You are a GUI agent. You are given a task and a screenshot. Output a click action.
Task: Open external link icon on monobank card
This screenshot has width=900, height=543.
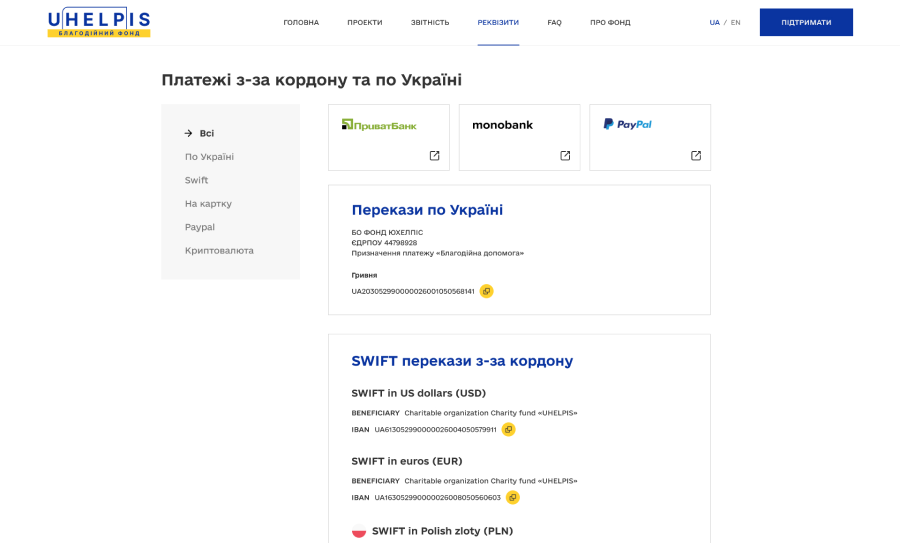coord(565,156)
